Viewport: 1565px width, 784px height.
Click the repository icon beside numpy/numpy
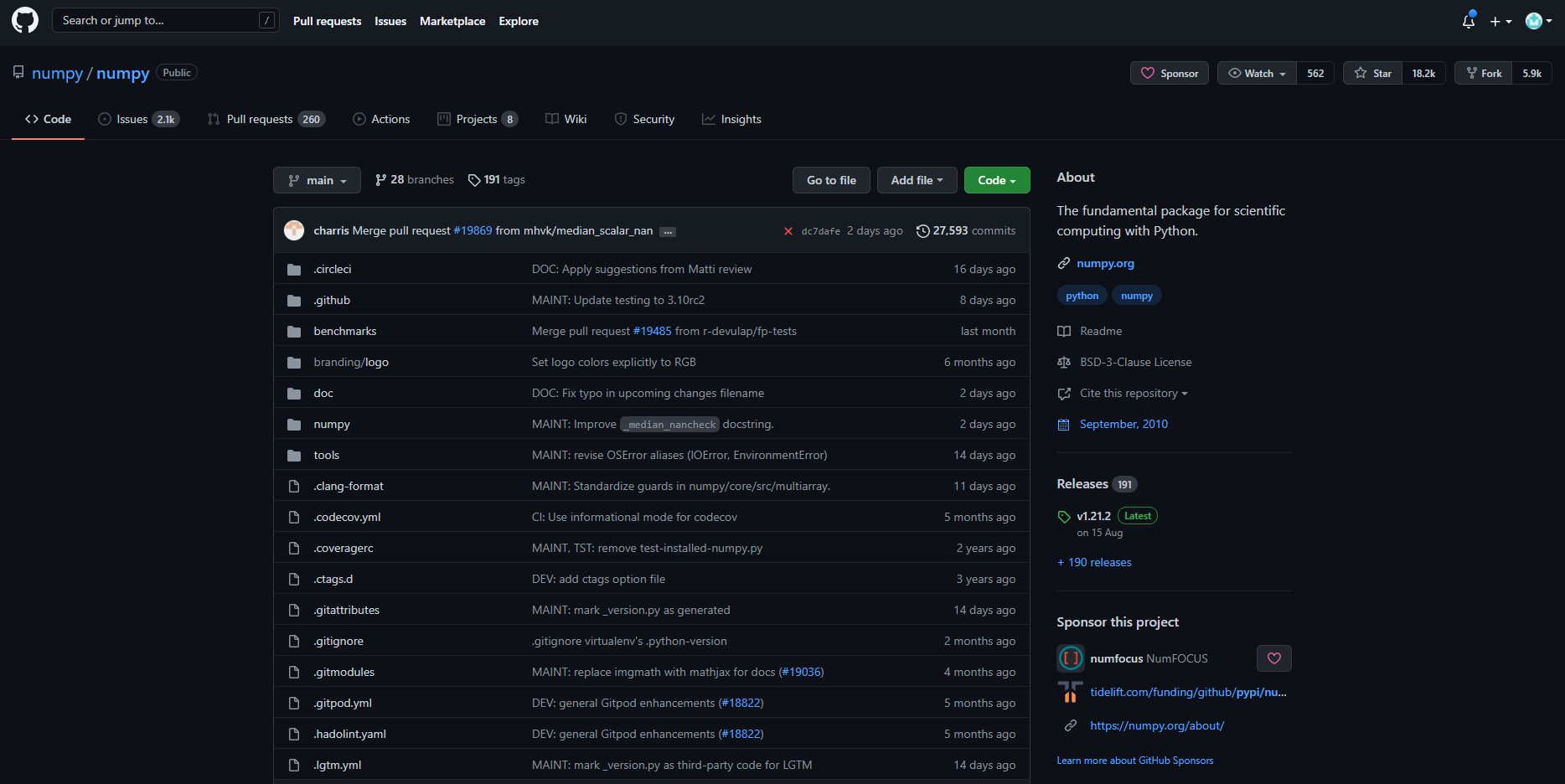point(18,73)
